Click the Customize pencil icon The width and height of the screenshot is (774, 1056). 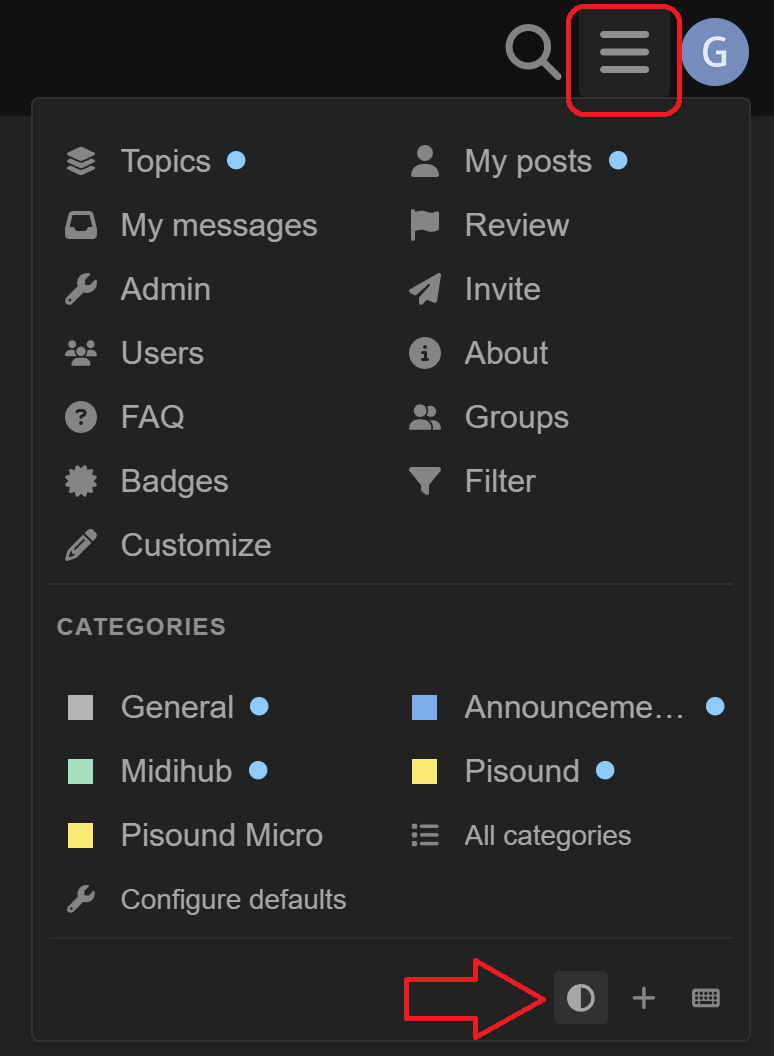[x=81, y=545]
